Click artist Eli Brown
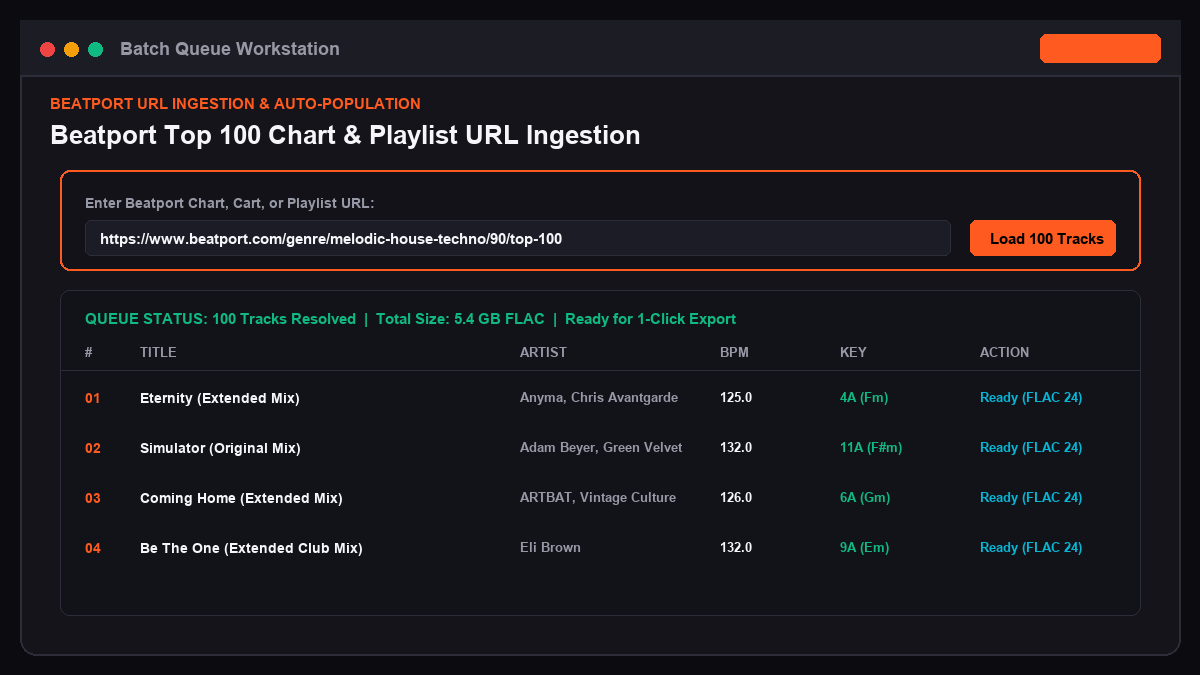This screenshot has width=1200, height=675. tap(550, 547)
